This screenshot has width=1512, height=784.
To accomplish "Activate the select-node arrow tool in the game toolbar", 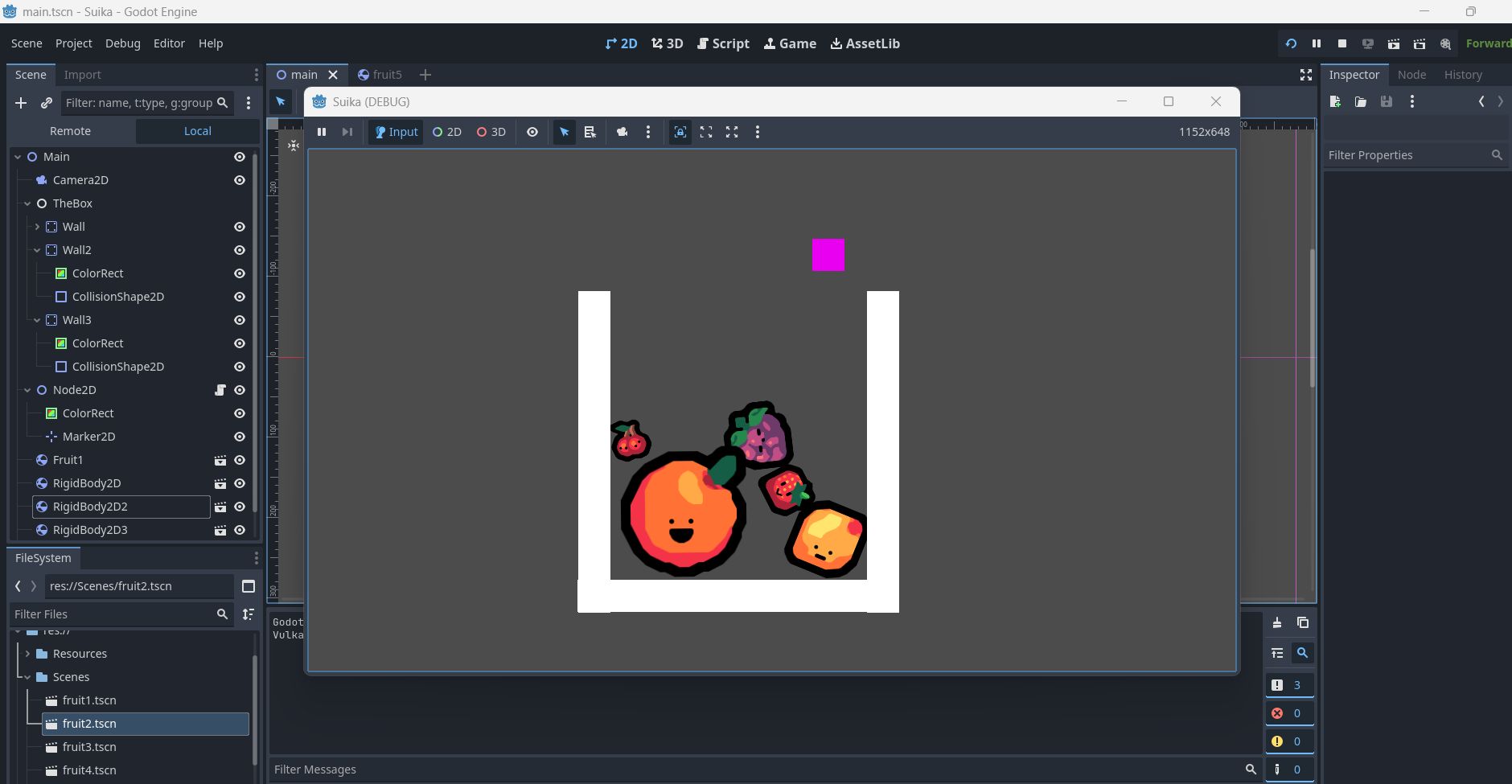I will 565,132.
